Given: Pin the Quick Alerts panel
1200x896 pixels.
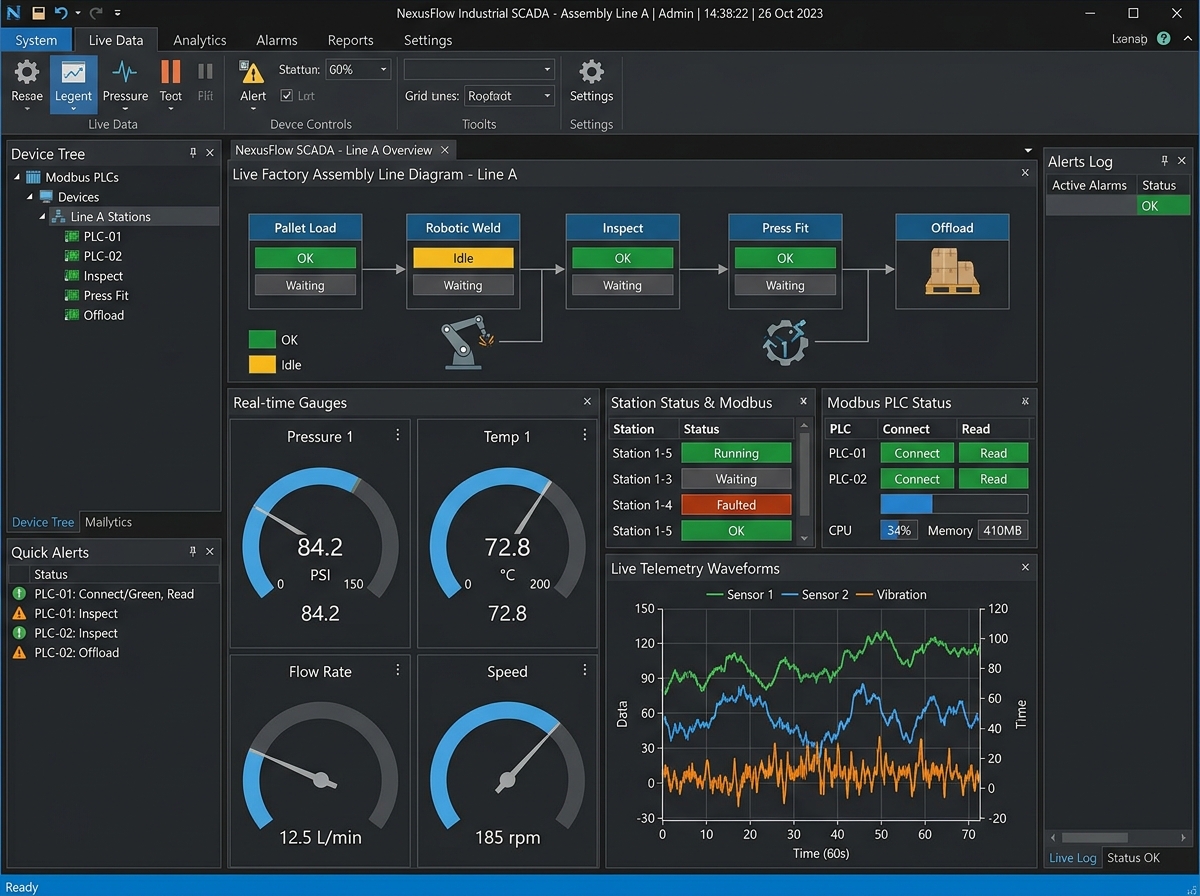Looking at the screenshot, I should [x=193, y=552].
